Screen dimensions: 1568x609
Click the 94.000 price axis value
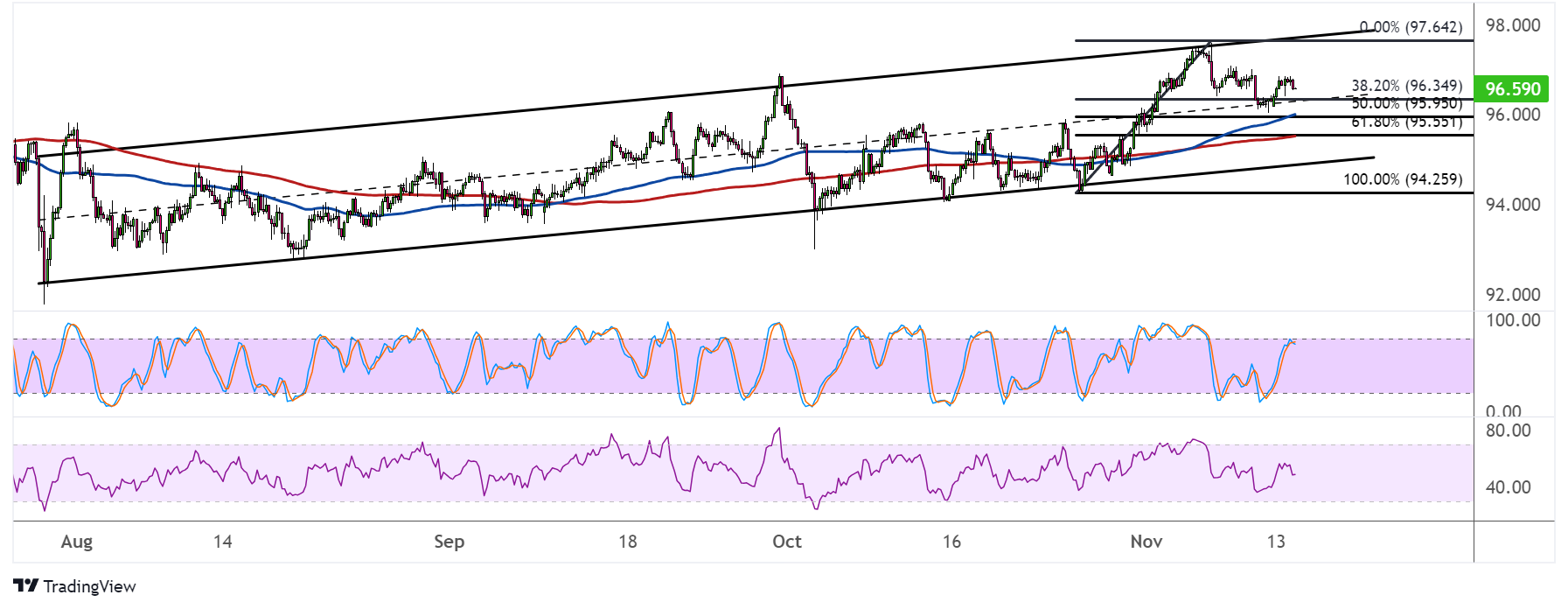1513,205
